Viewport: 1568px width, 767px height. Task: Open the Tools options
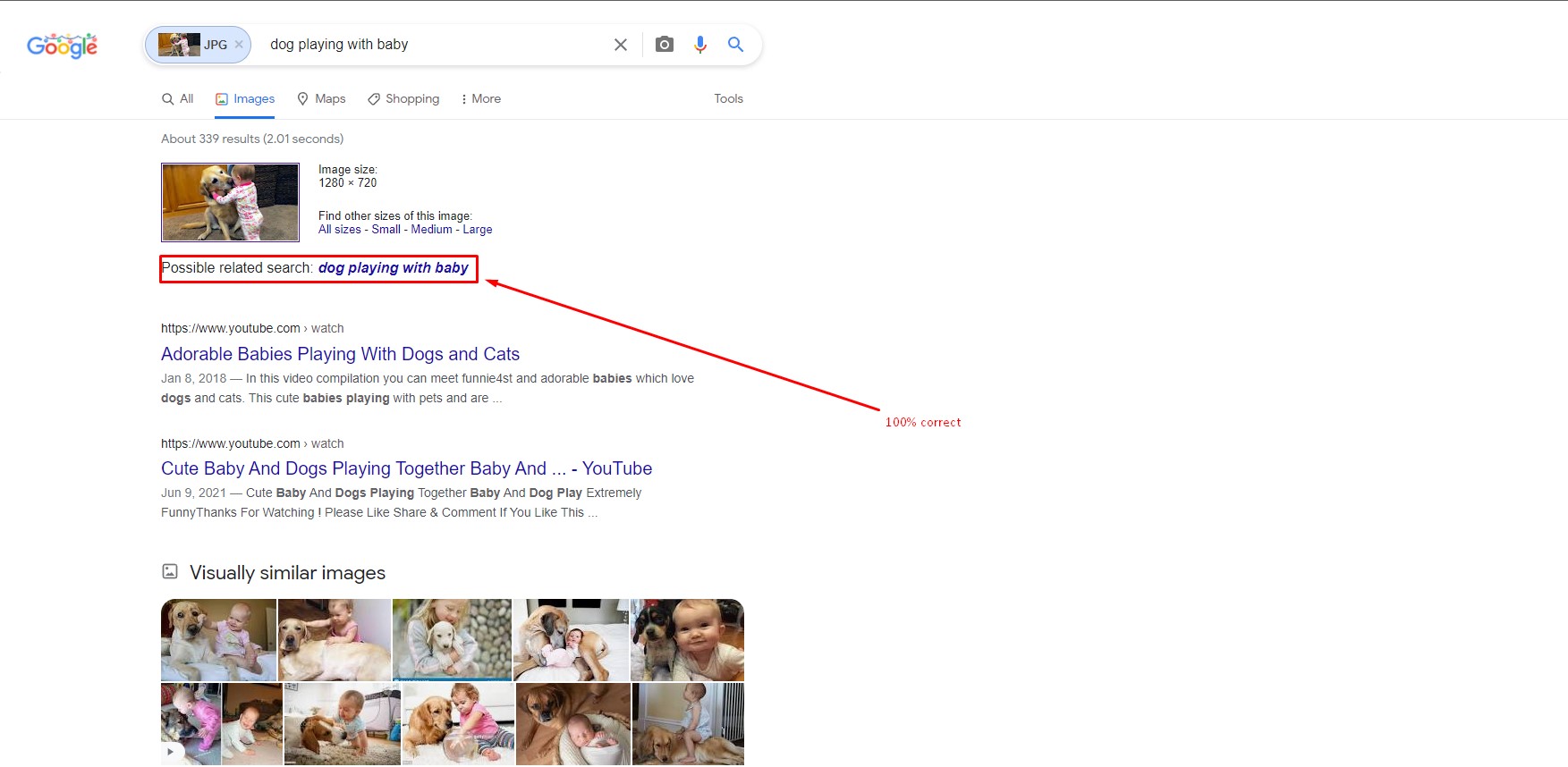tap(728, 99)
